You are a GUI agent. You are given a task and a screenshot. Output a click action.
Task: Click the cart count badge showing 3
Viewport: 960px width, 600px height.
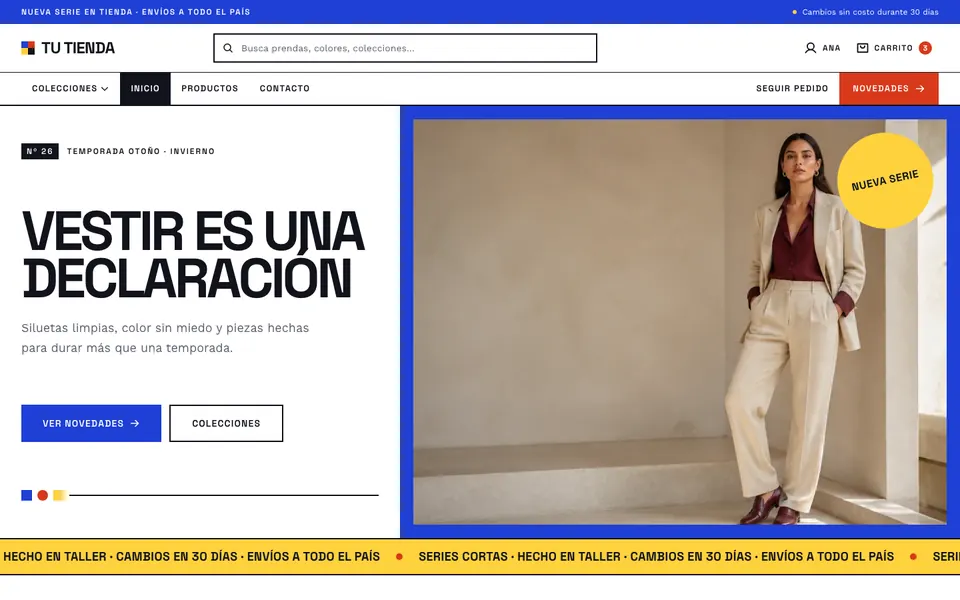(x=924, y=48)
